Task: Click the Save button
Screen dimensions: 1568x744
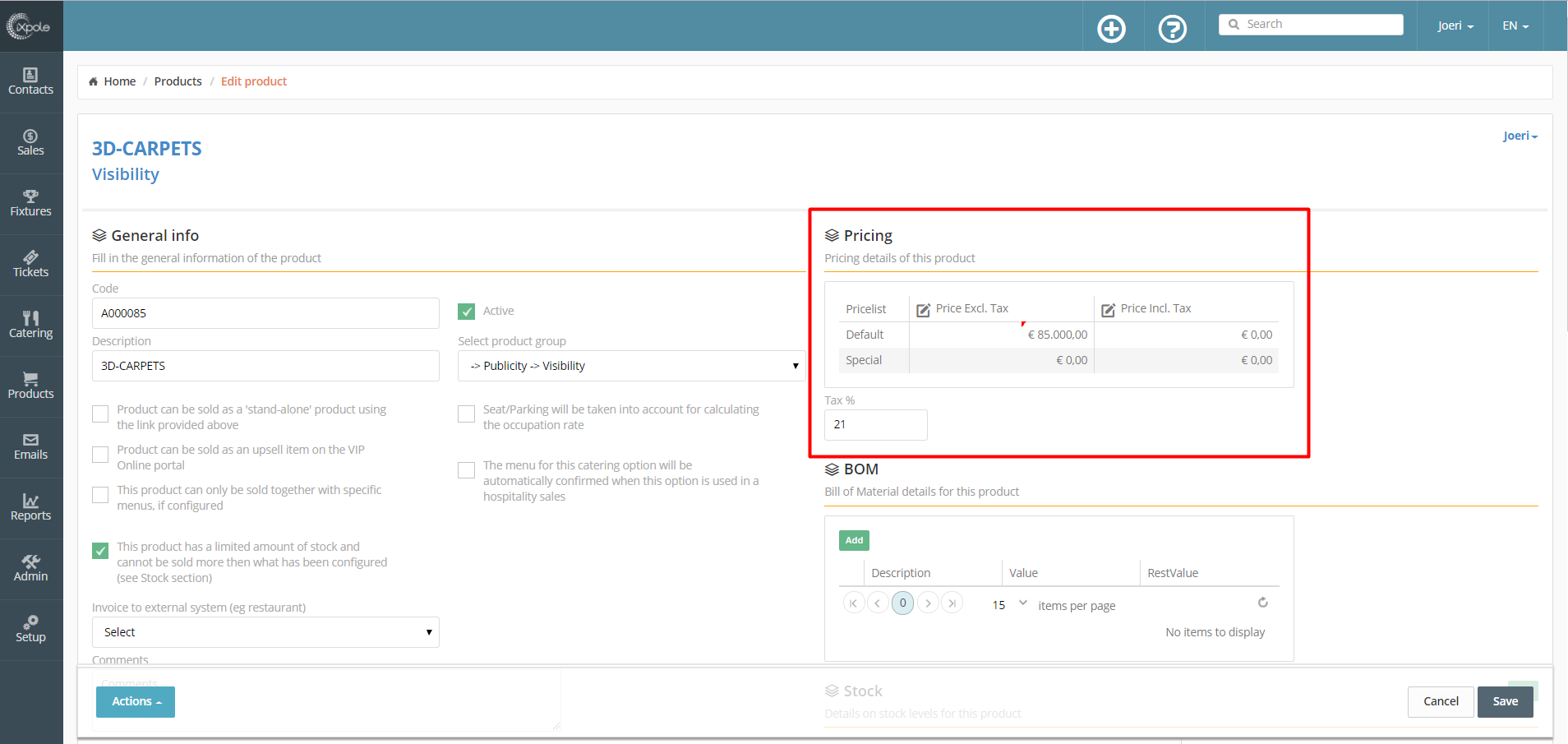Action: coord(1506,702)
